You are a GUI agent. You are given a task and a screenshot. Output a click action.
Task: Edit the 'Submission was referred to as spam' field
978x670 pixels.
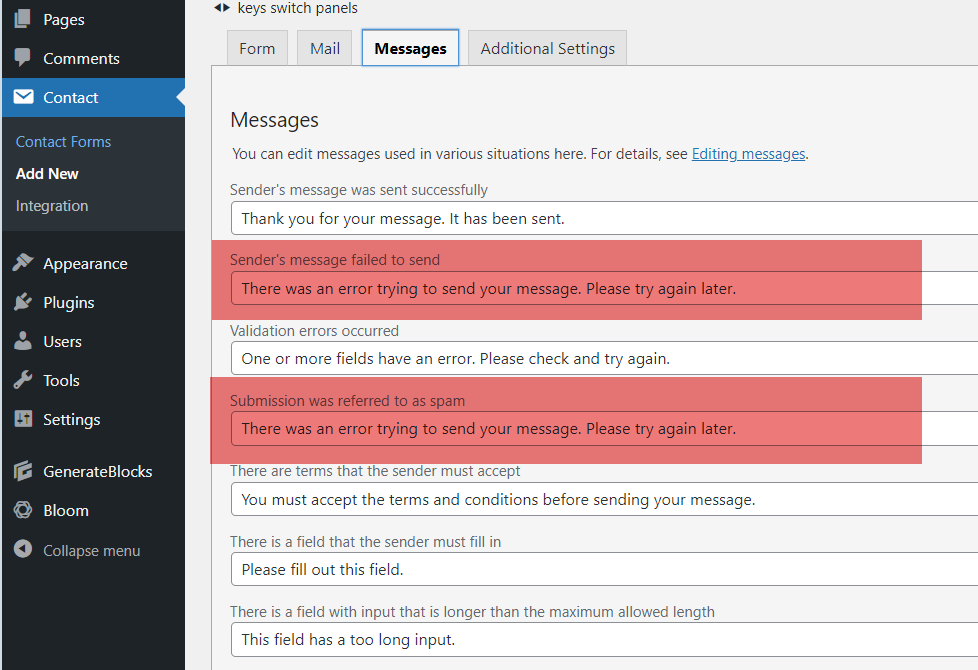pyautogui.click(x=604, y=429)
